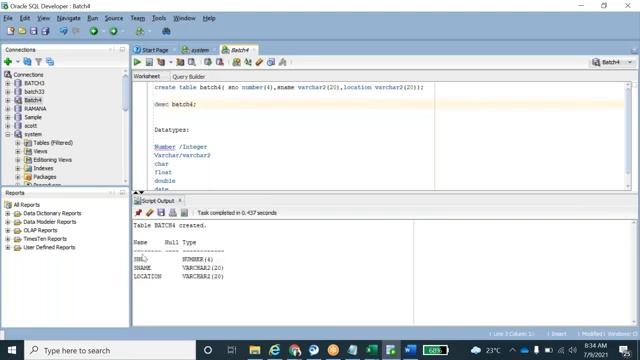This screenshot has height=360, width=640.
Task: Open Word from the taskbar
Action: point(410,350)
